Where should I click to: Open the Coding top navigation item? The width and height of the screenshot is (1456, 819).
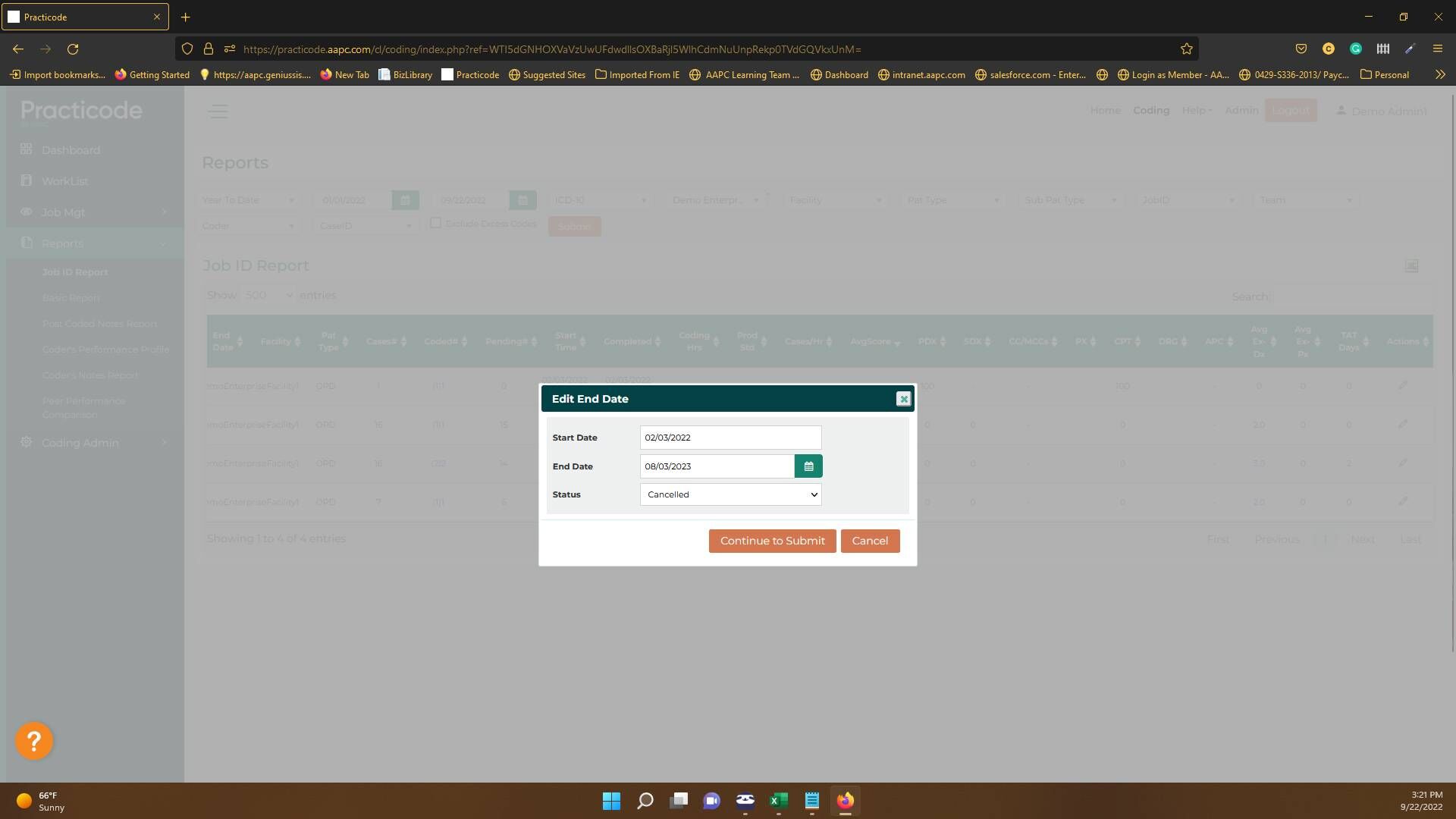(x=1151, y=111)
